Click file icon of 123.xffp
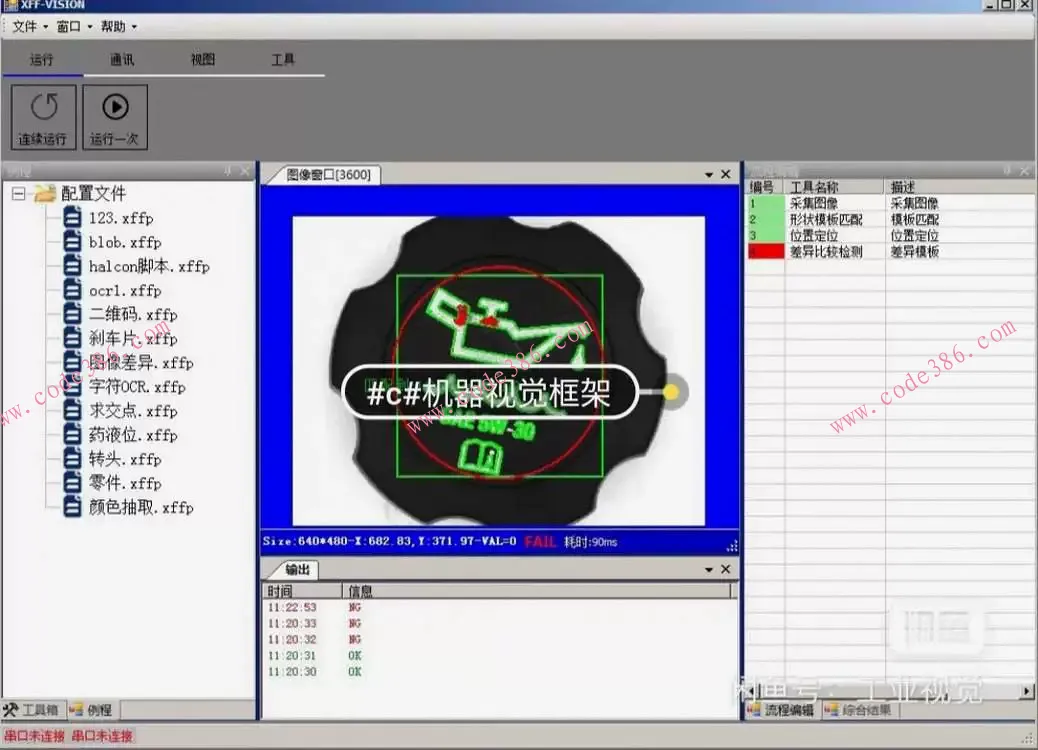This screenshot has width=1038, height=750. pos(72,218)
